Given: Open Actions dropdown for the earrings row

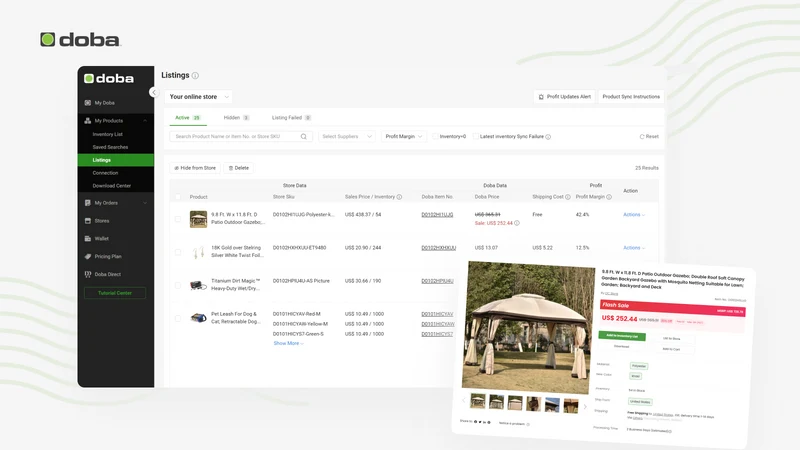Looking at the screenshot, I should [x=634, y=248].
